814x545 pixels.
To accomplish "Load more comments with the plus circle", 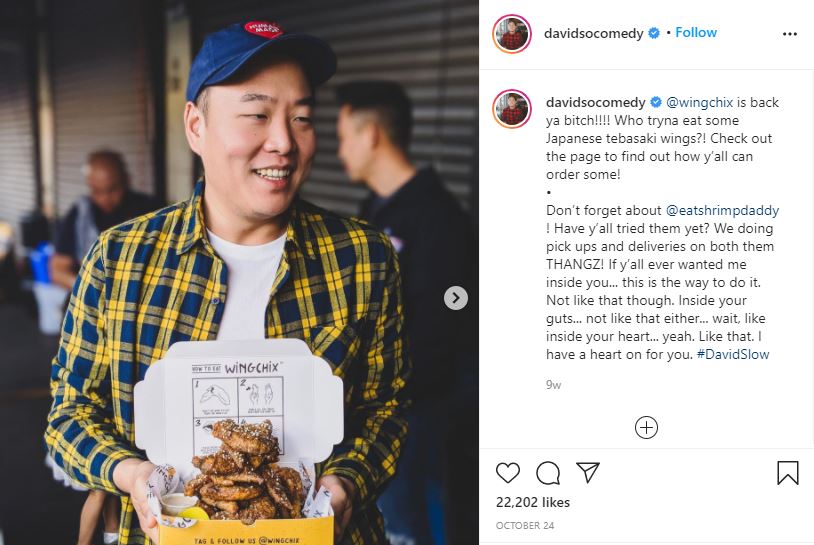I will [646, 428].
